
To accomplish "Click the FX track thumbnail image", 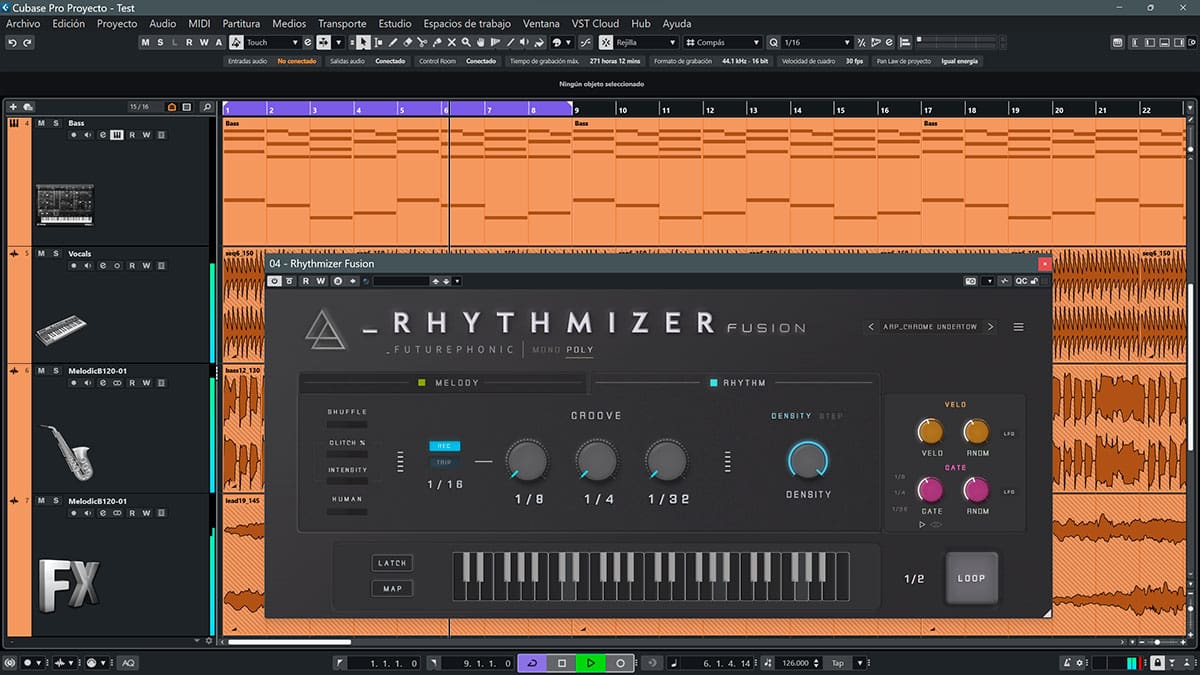I will [70, 585].
